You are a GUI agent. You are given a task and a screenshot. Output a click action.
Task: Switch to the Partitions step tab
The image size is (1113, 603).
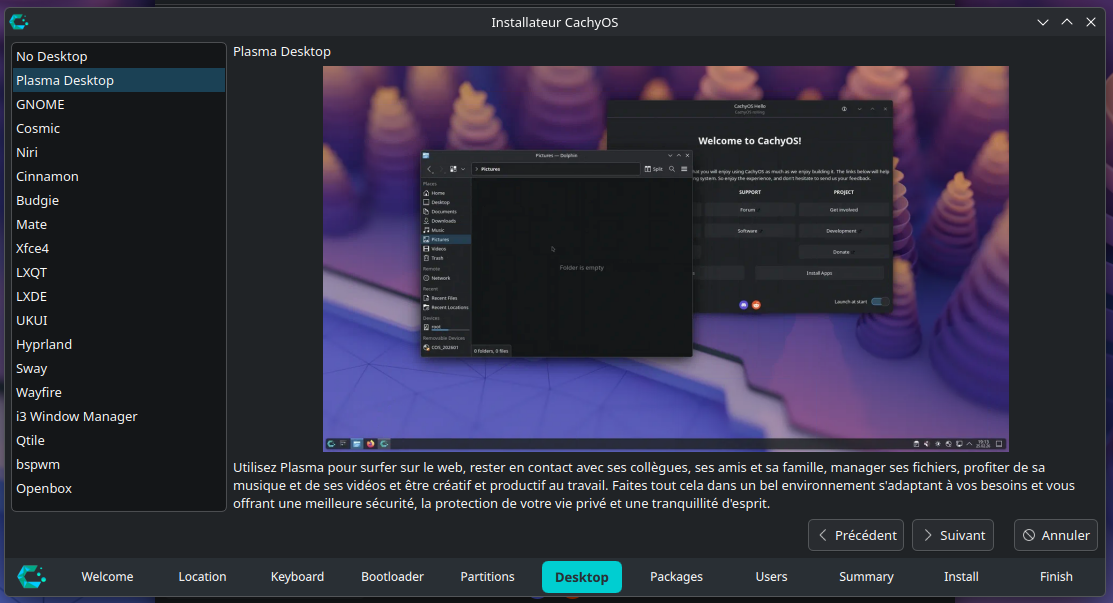487,576
